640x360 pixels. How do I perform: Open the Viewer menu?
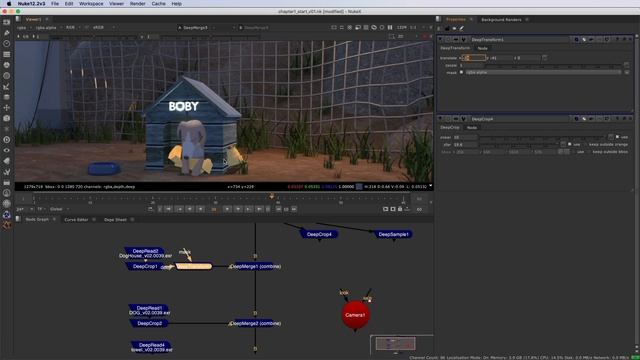pos(116,4)
